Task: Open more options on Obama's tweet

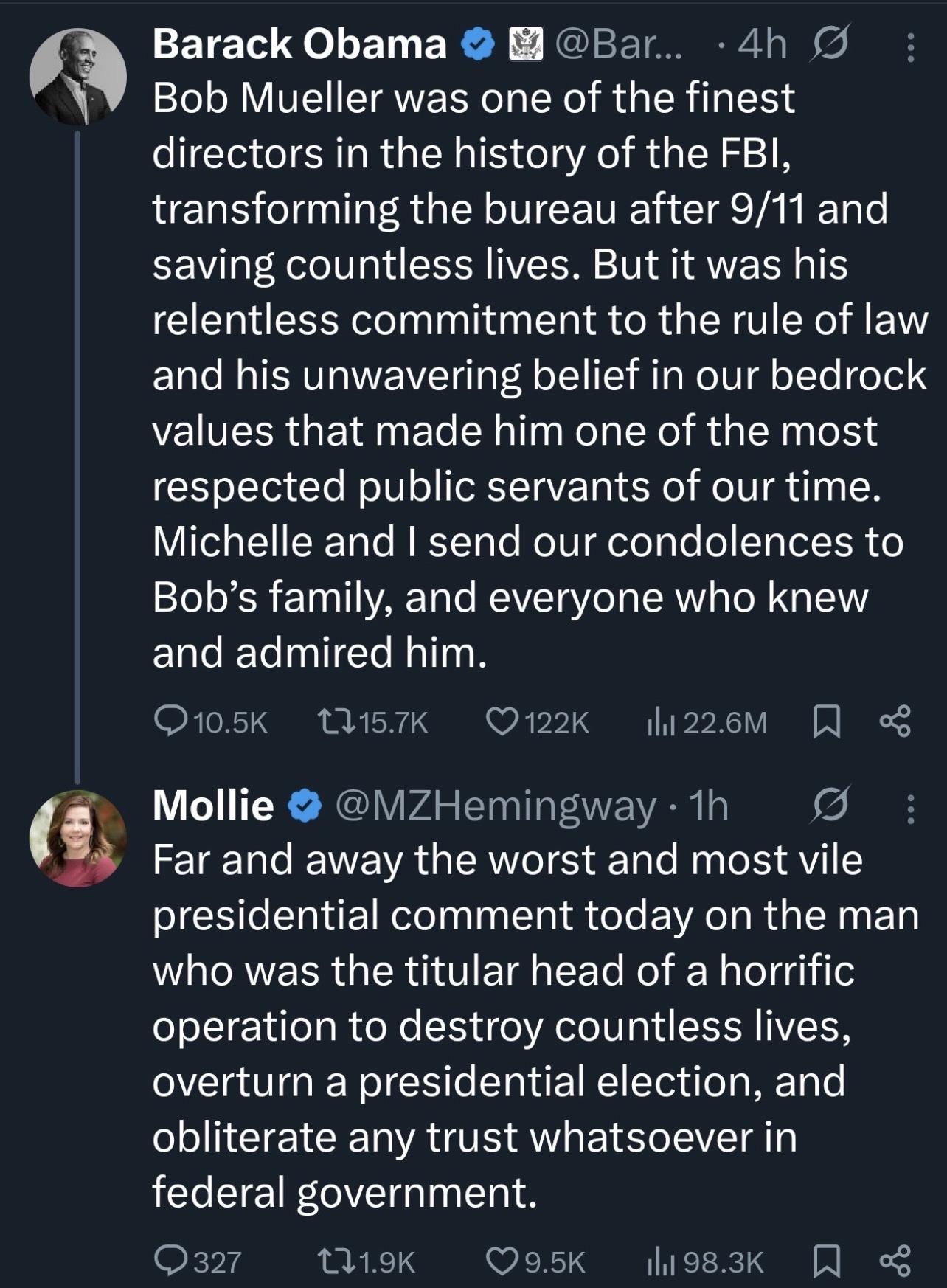Action: pos(910,47)
